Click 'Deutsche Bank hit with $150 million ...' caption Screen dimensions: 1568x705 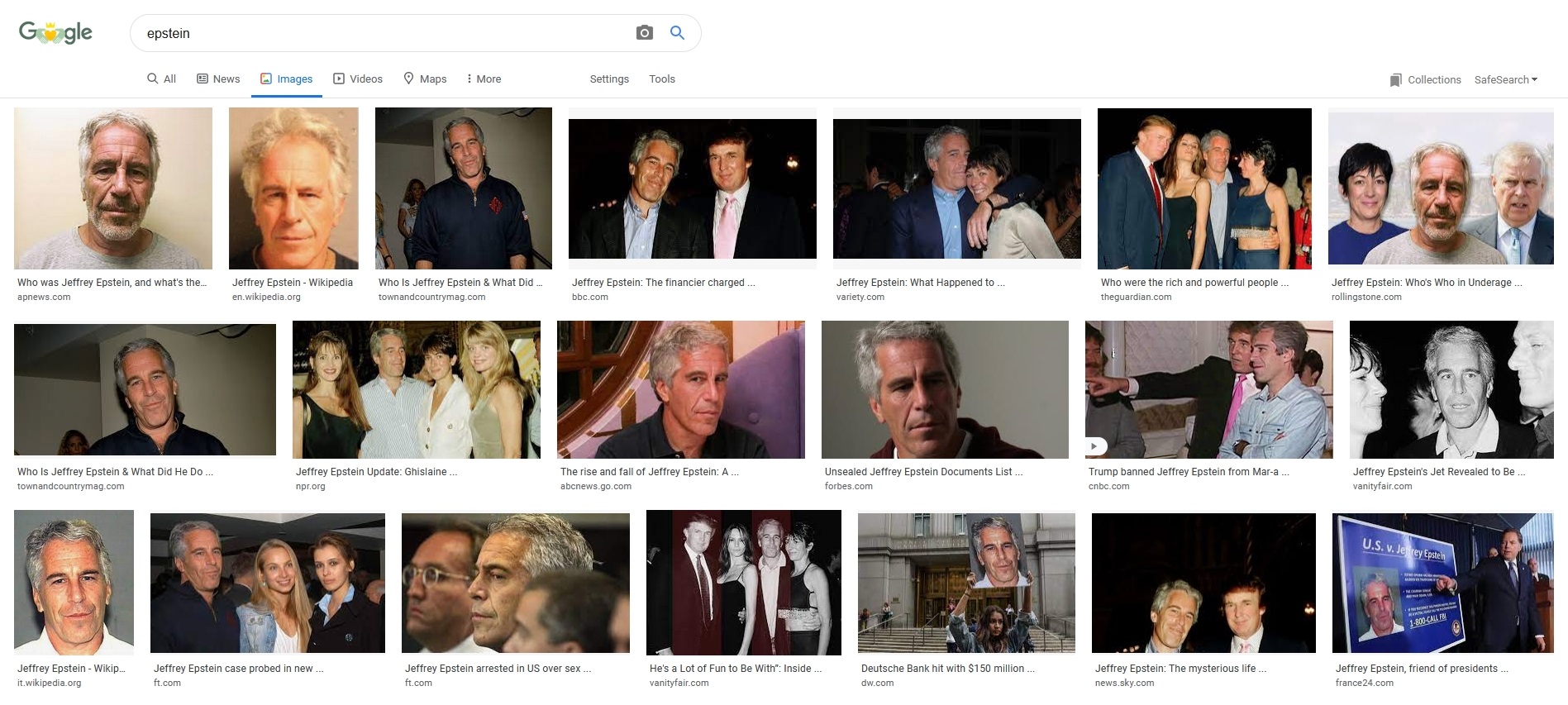[x=948, y=669]
